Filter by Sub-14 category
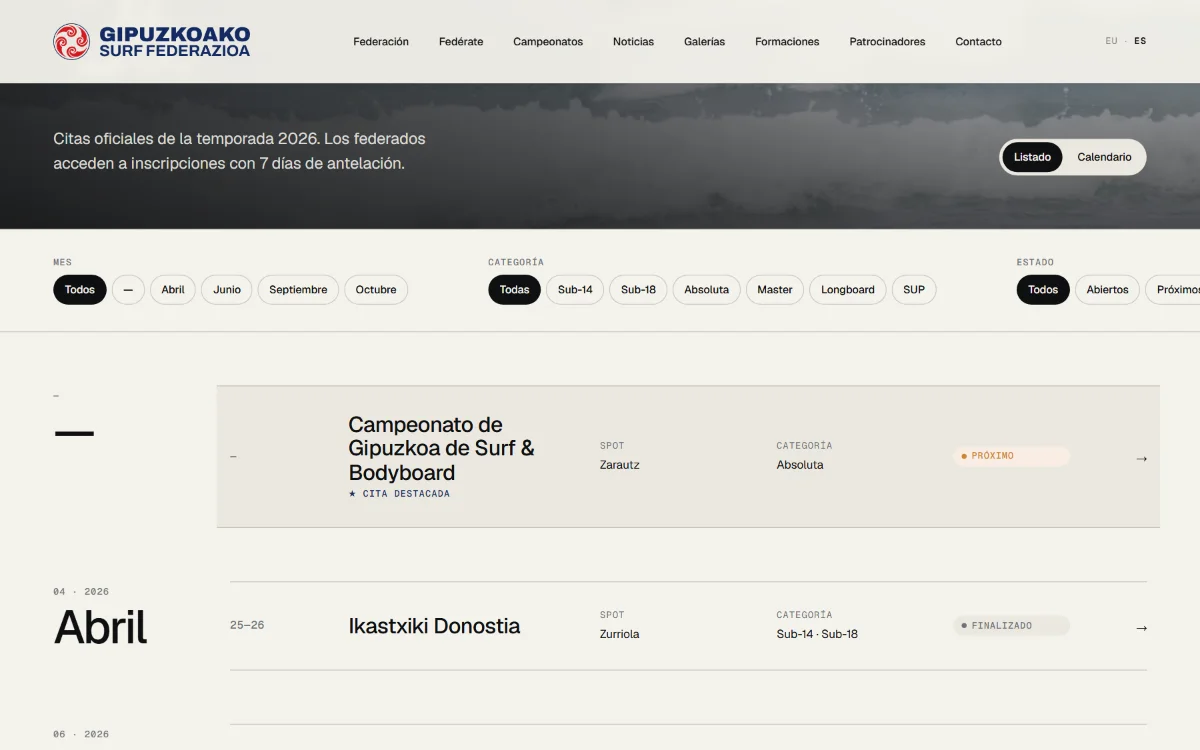Screen dimensions: 1200x750 point(575,290)
